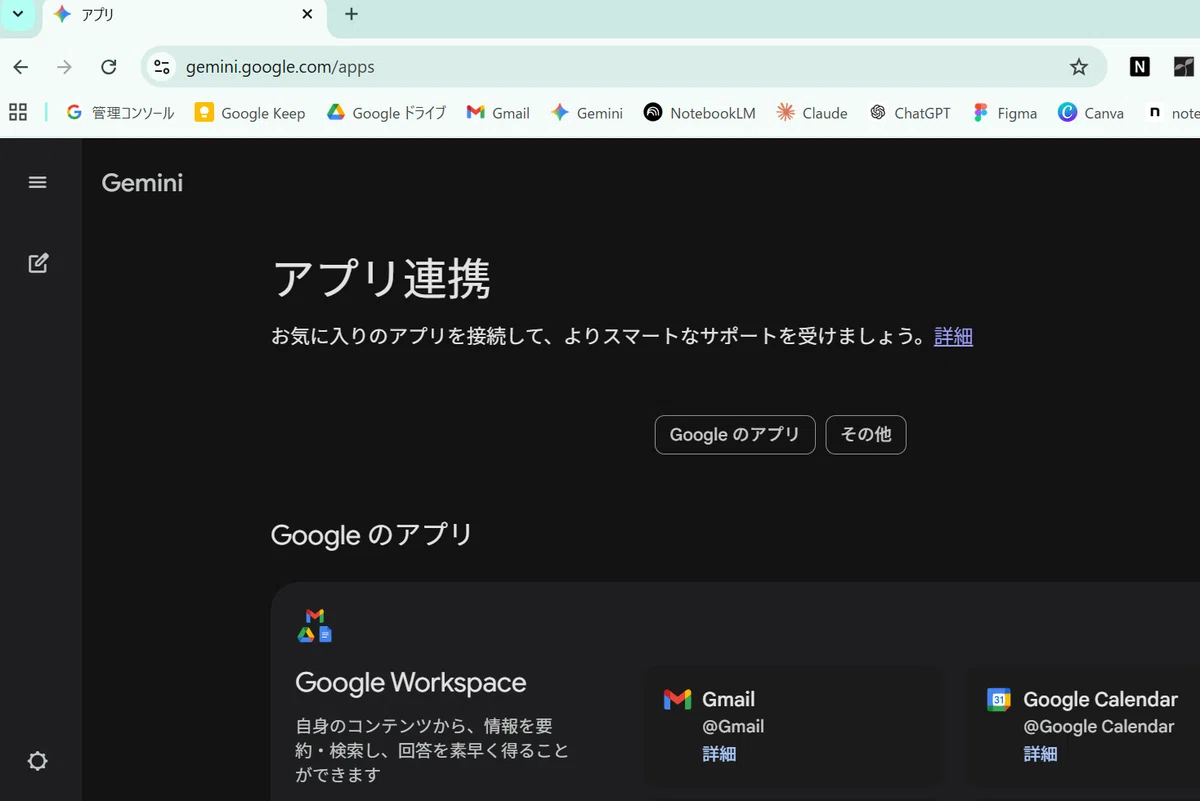
Task: Click the Google Workspace icon cluster
Action: [x=315, y=625]
